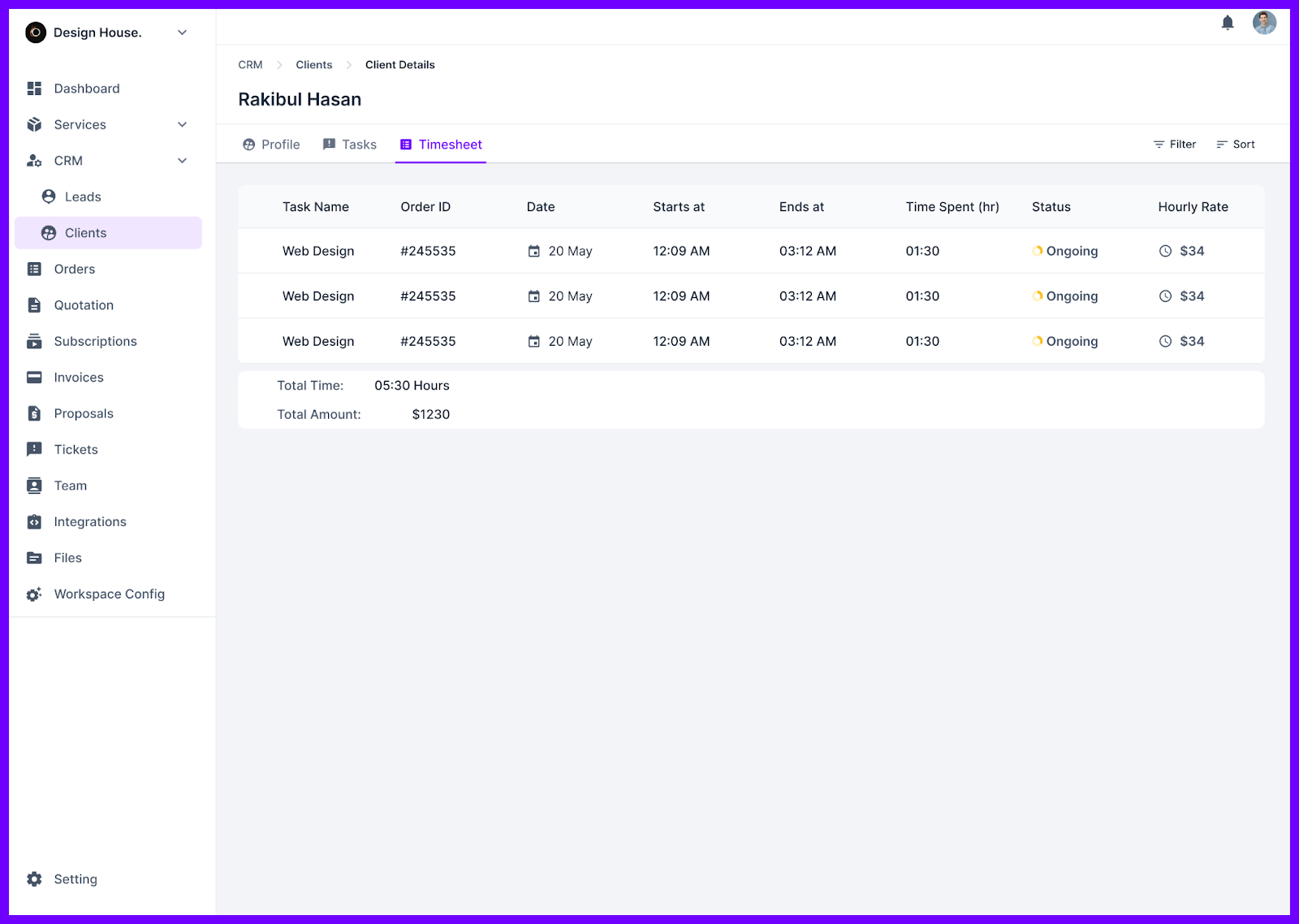Click the Team sidebar icon
This screenshot has width=1299, height=924.
[x=33, y=485]
